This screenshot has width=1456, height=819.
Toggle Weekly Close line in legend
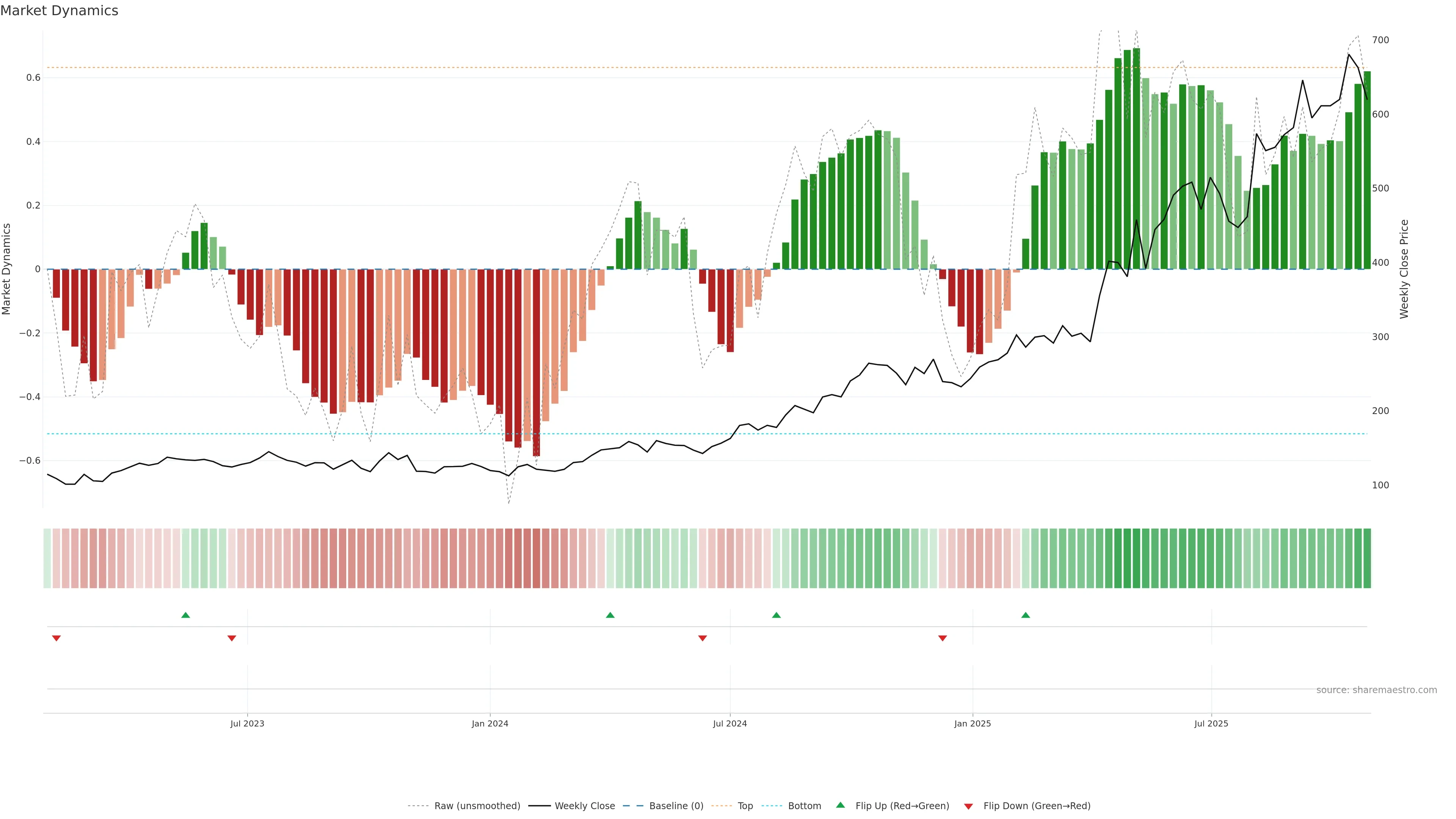click(x=584, y=806)
